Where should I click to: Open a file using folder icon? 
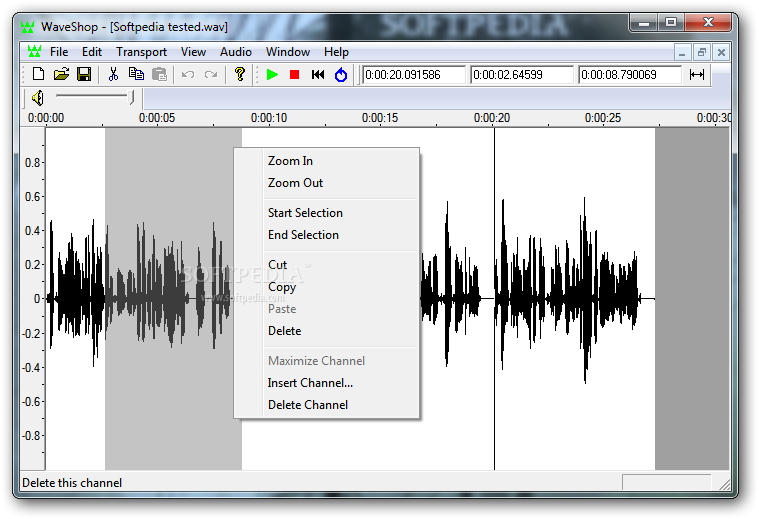(61, 74)
